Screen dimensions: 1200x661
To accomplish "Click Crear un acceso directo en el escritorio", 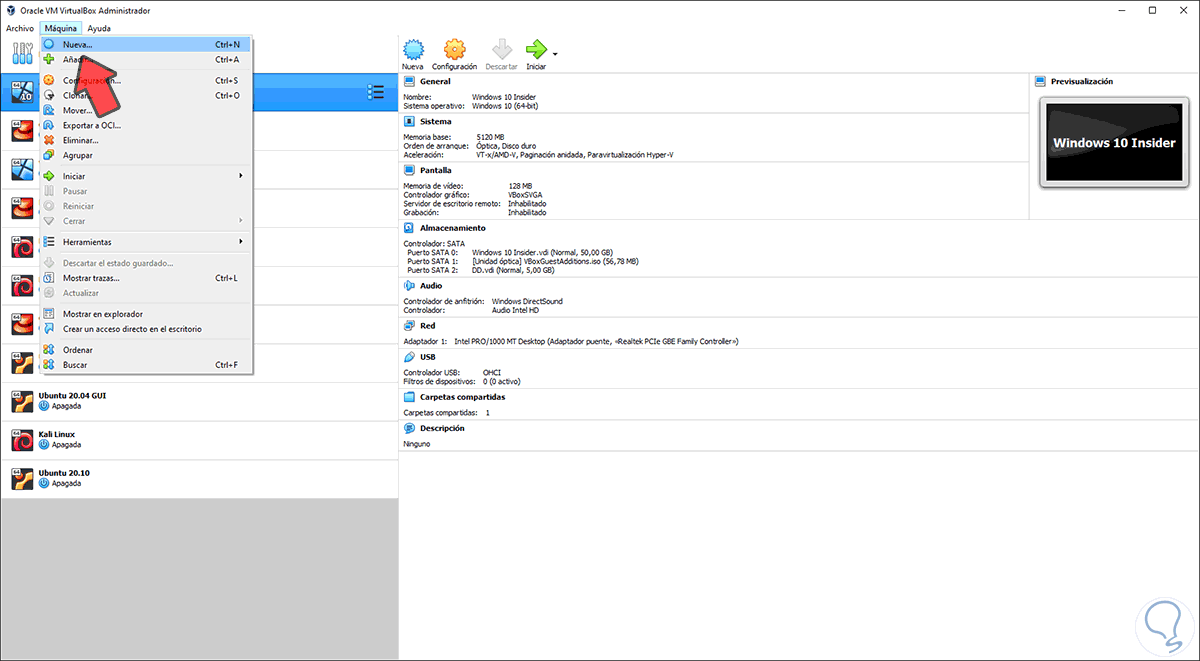I will [x=146, y=329].
